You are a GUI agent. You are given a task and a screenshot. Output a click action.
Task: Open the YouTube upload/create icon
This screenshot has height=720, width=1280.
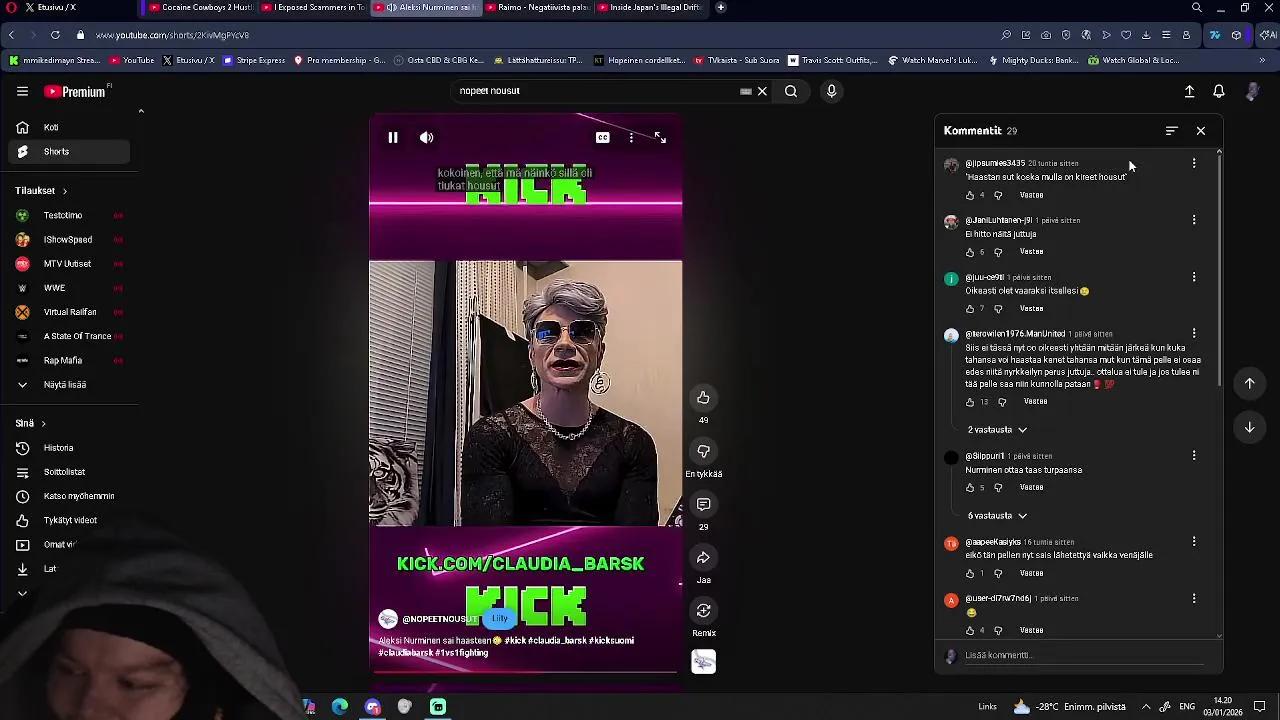click(1189, 91)
